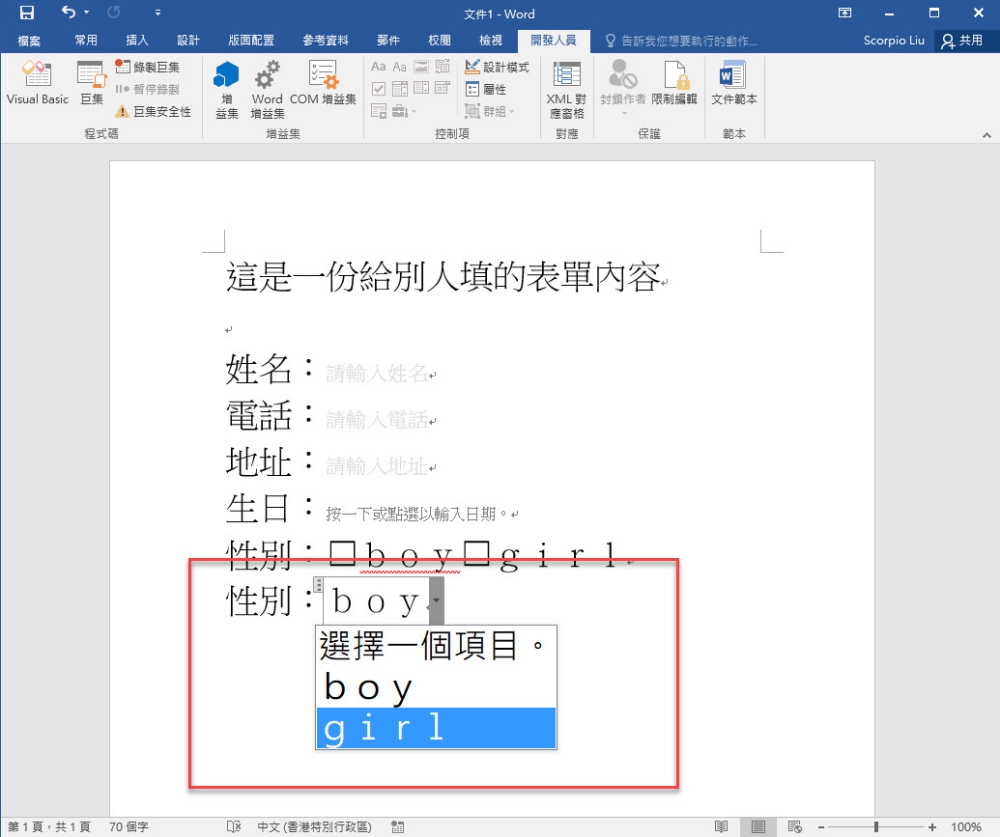Open the Visual Basic editor

[37, 82]
